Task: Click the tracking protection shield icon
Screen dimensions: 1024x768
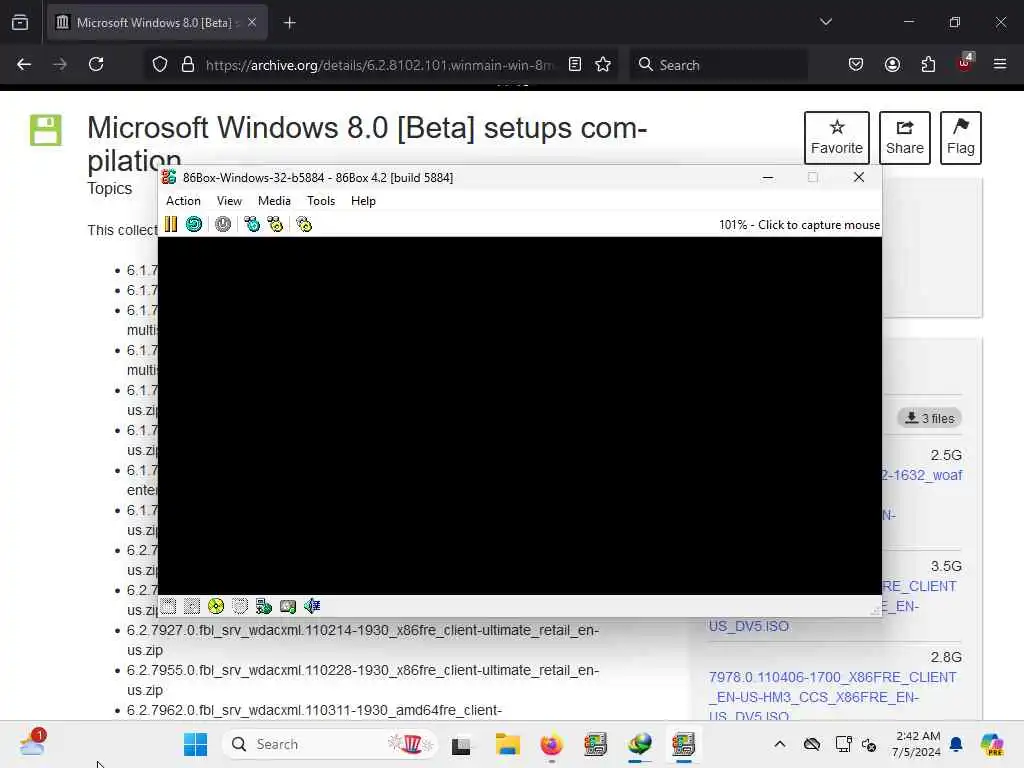Action: [x=160, y=65]
